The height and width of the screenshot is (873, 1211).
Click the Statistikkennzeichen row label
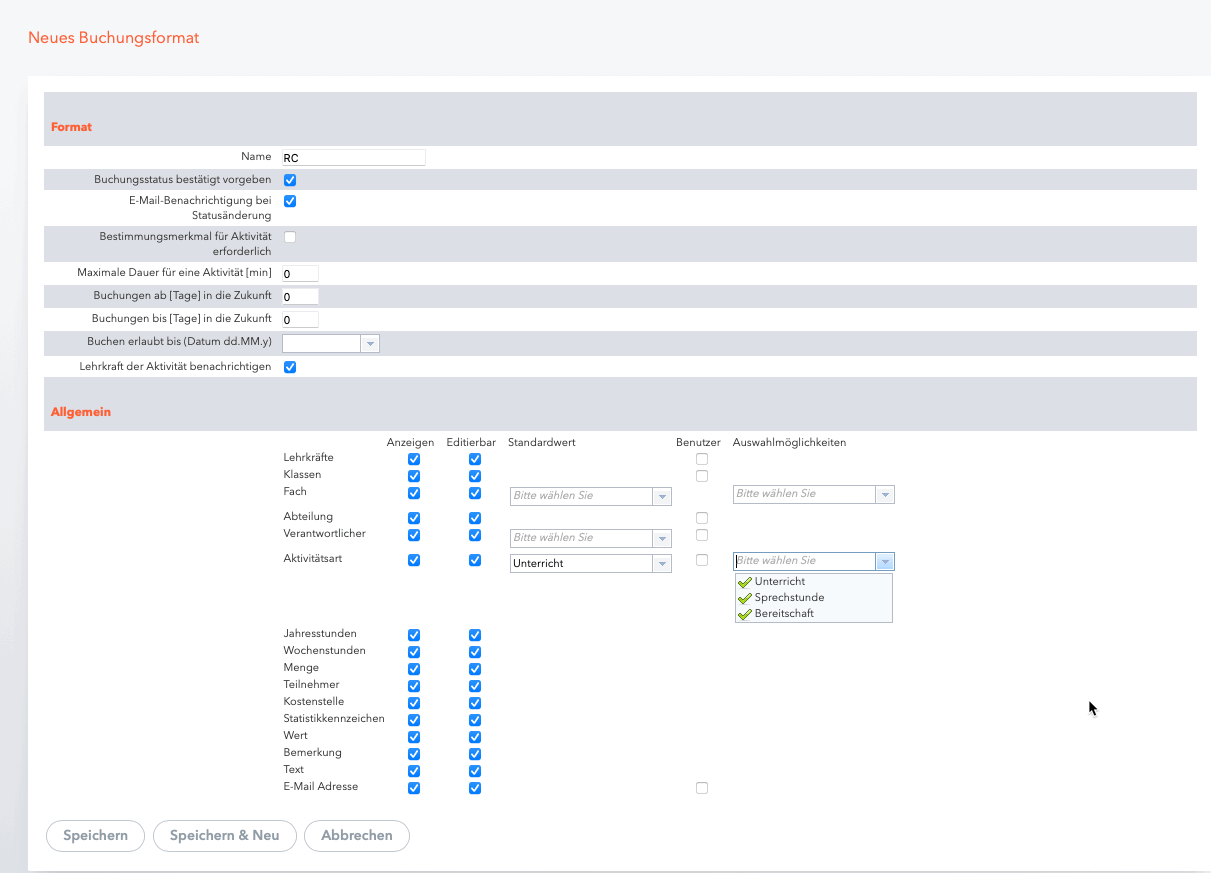click(x=334, y=719)
